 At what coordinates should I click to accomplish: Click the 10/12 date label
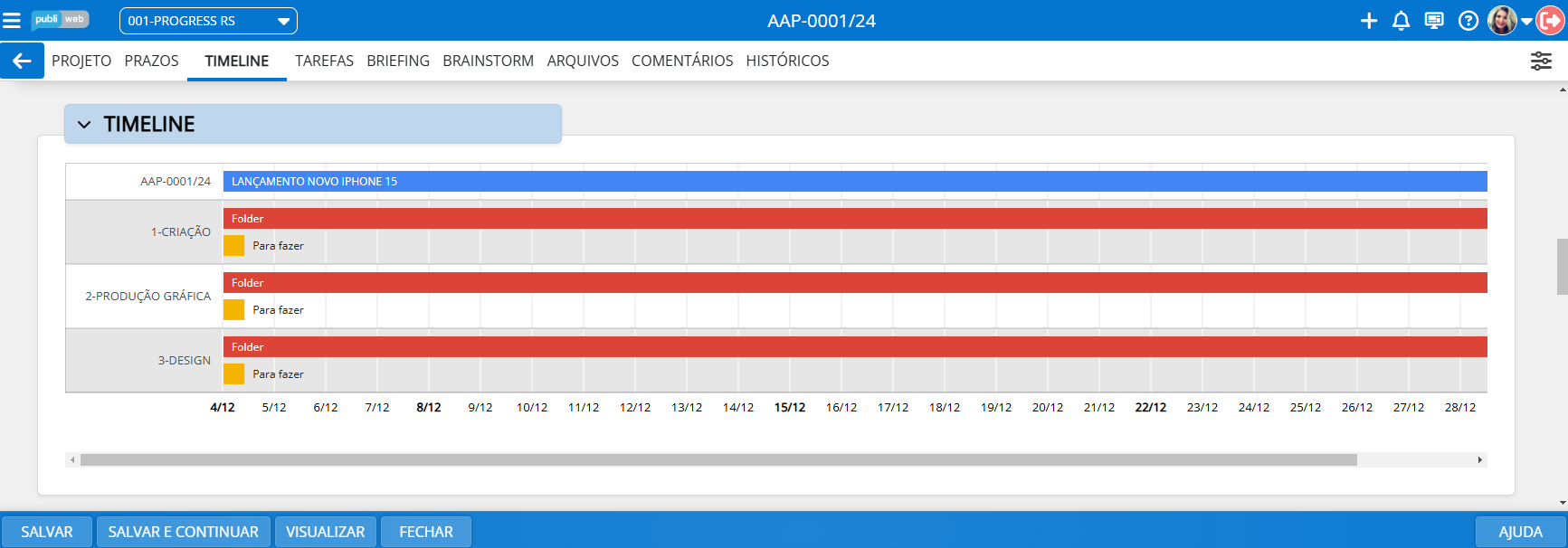[532, 408]
